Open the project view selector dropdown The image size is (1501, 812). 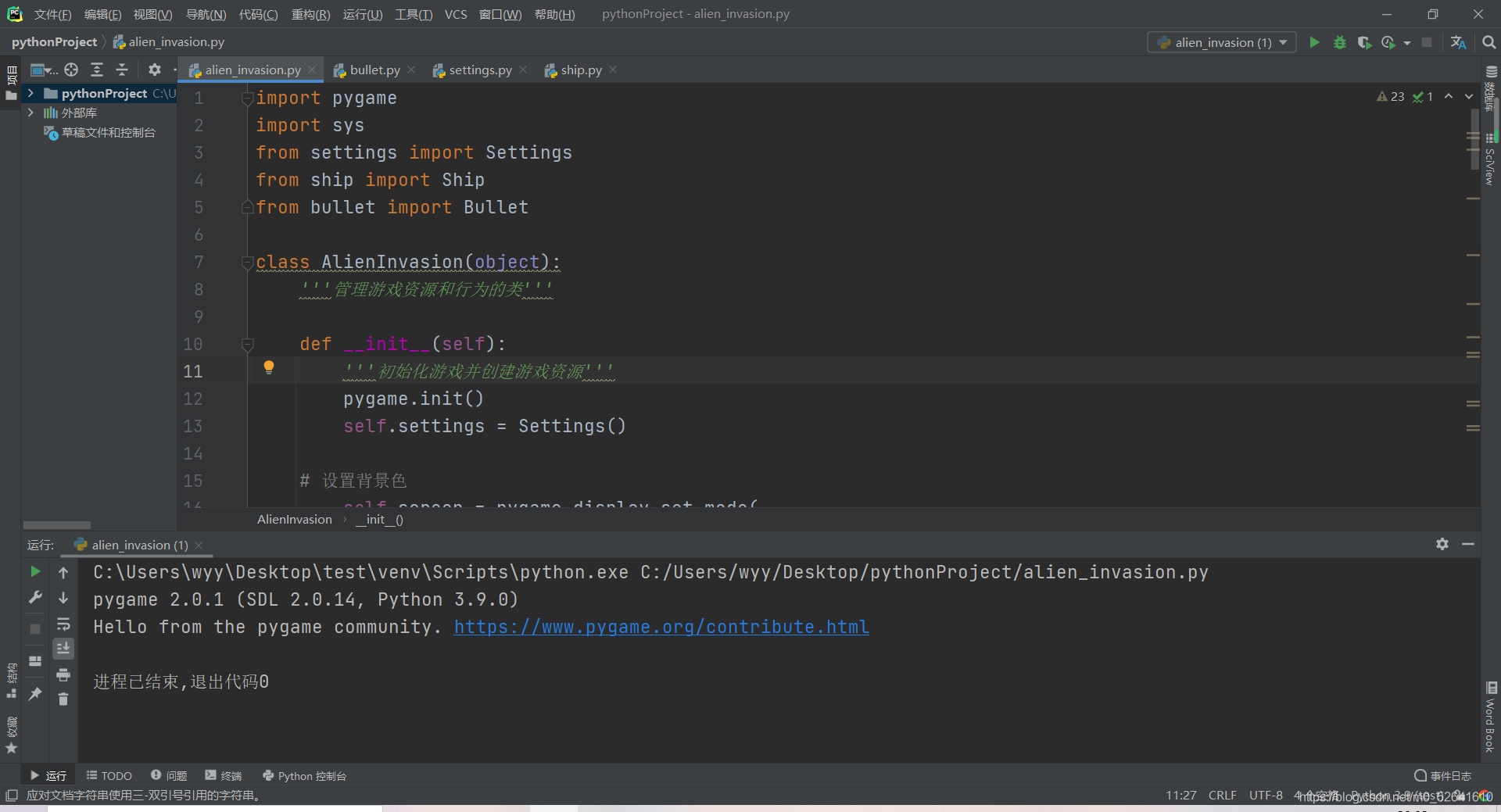tap(44, 70)
